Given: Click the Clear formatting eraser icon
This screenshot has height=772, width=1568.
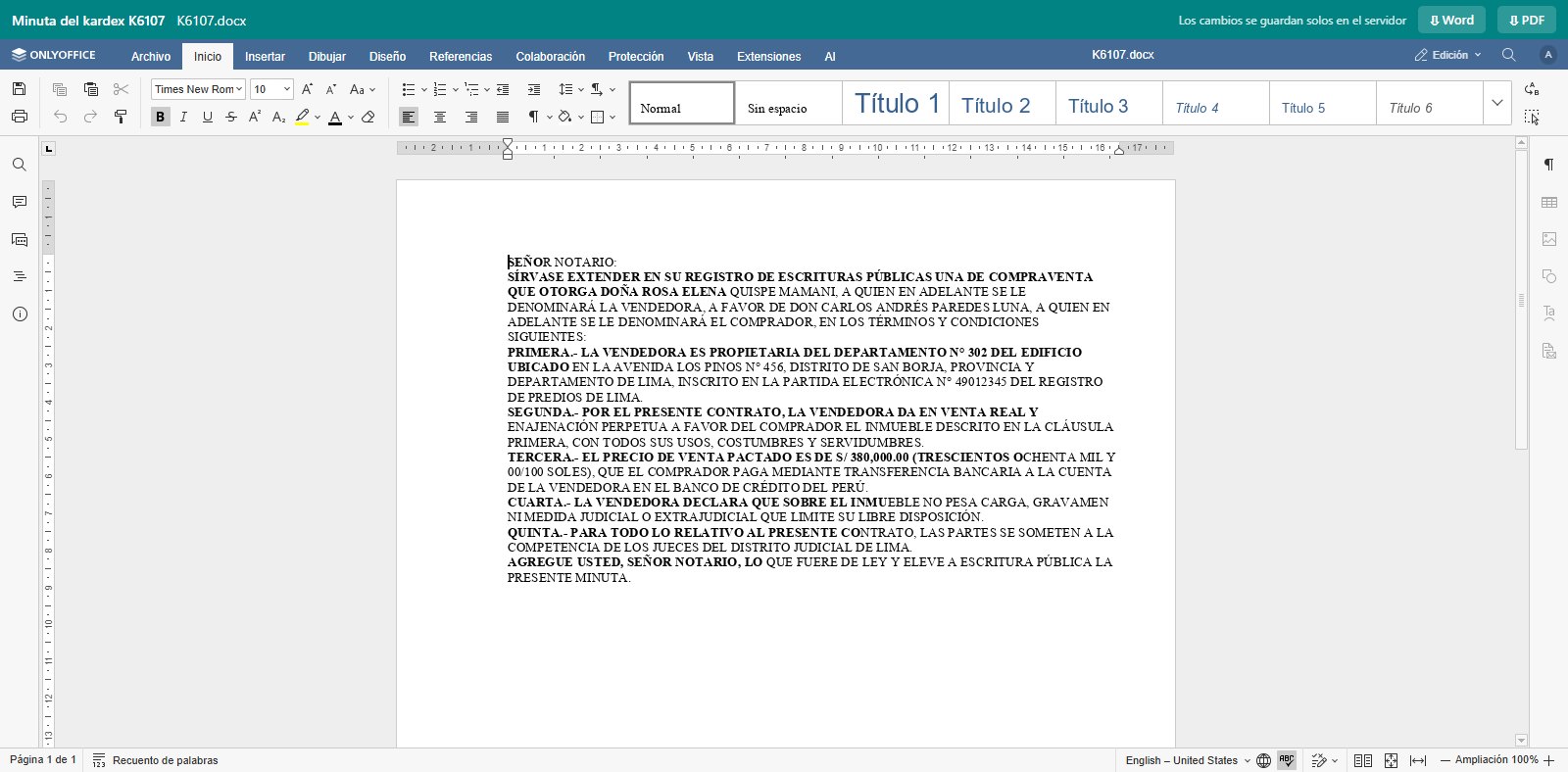Looking at the screenshot, I should [368, 117].
